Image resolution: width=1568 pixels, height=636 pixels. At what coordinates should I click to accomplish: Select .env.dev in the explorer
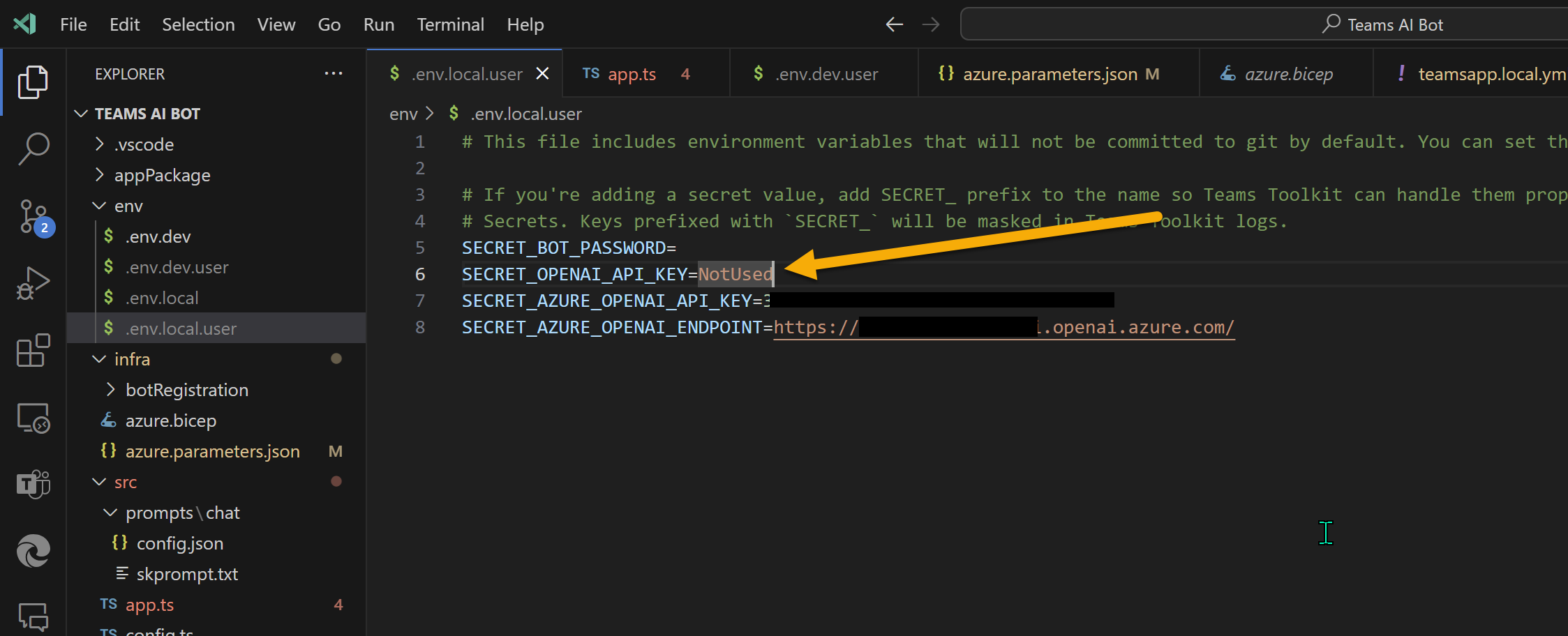click(158, 236)
